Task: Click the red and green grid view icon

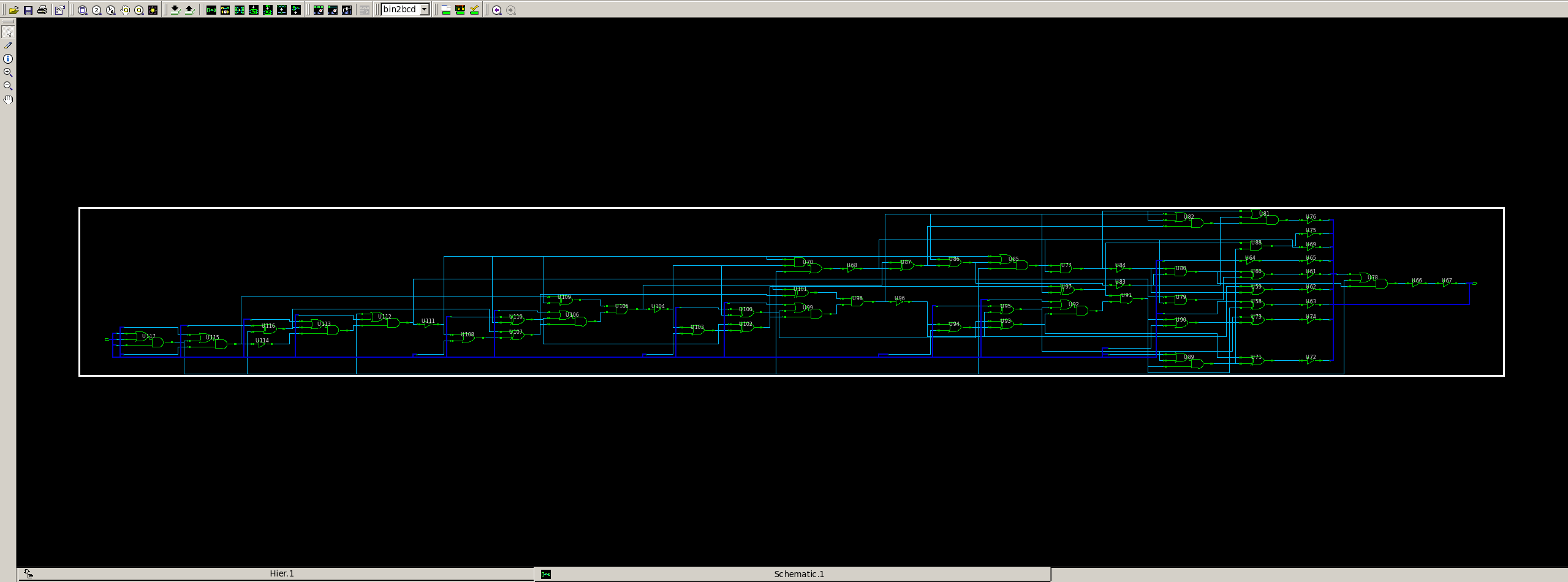Action: tap(460, 10)
